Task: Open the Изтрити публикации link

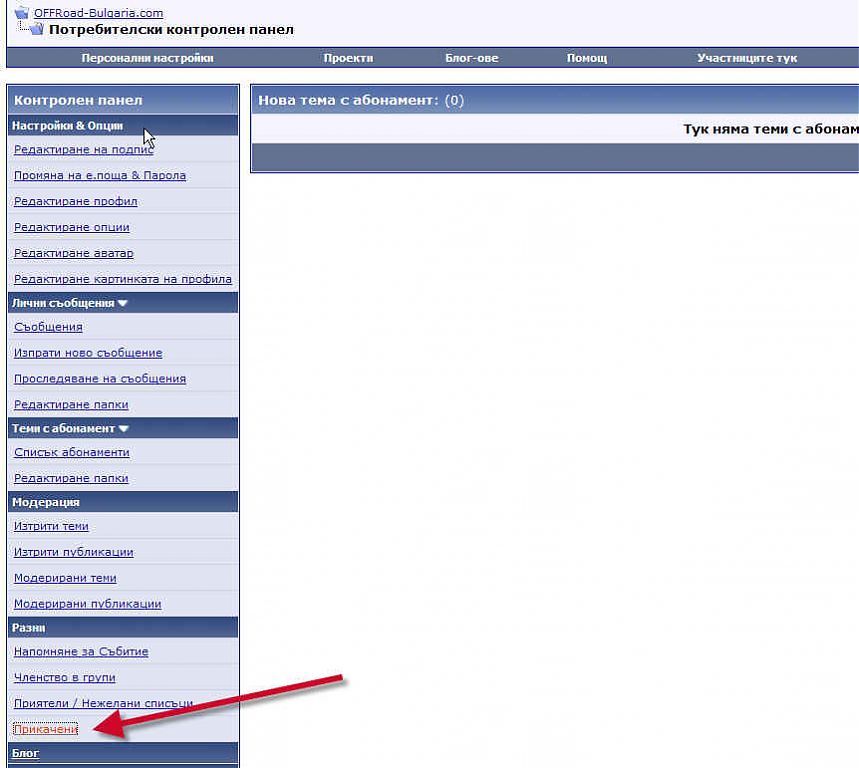Action: (x=73, y=552)
